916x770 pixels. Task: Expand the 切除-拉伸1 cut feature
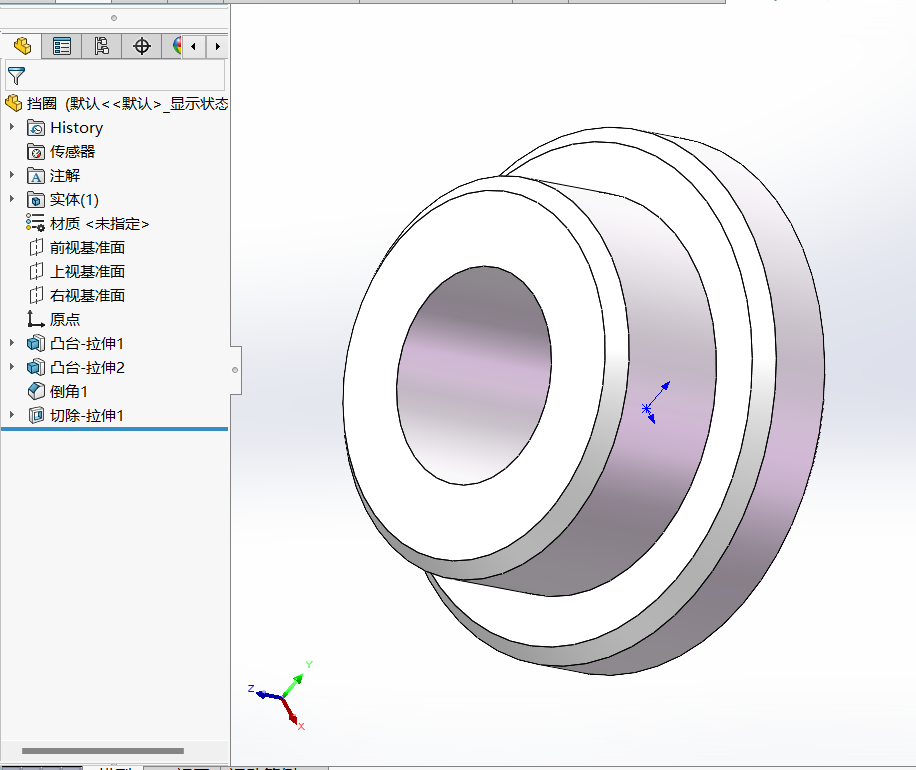coord(11,414)
